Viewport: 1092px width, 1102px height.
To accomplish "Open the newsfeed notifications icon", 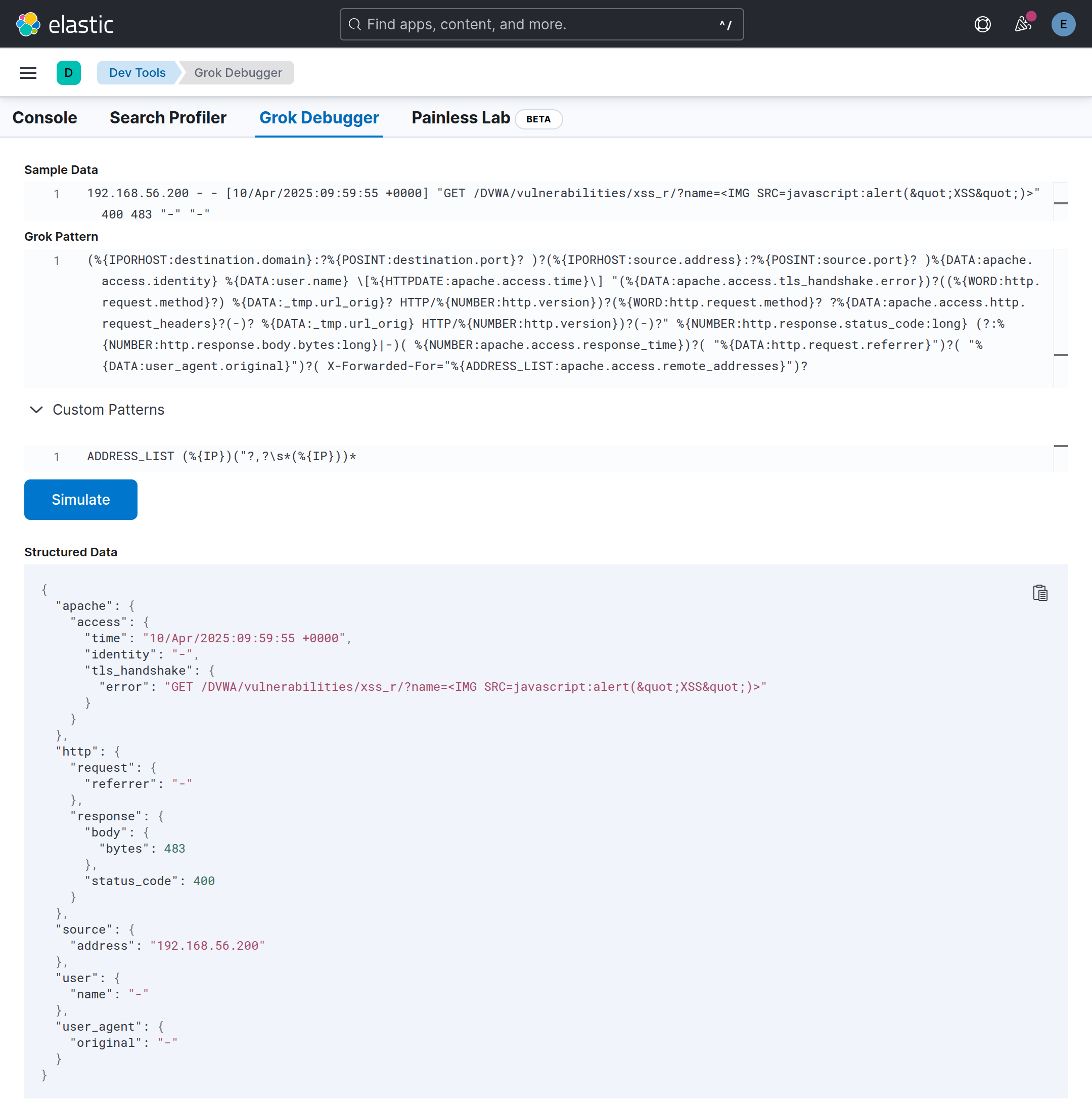I will coord(1022,24).
